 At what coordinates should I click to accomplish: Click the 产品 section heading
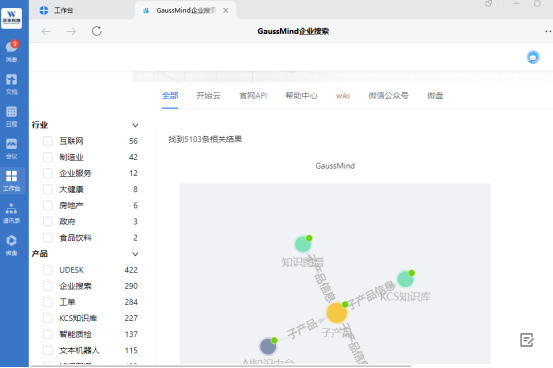[40, 254]
